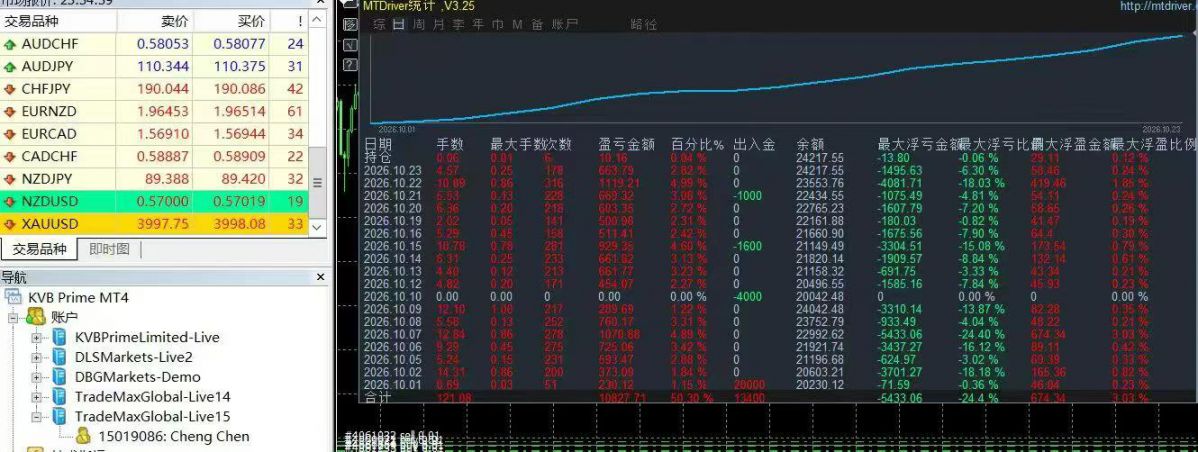
Task: Select the CHFJPY down-arrow icon
Action: pos(10,89)
